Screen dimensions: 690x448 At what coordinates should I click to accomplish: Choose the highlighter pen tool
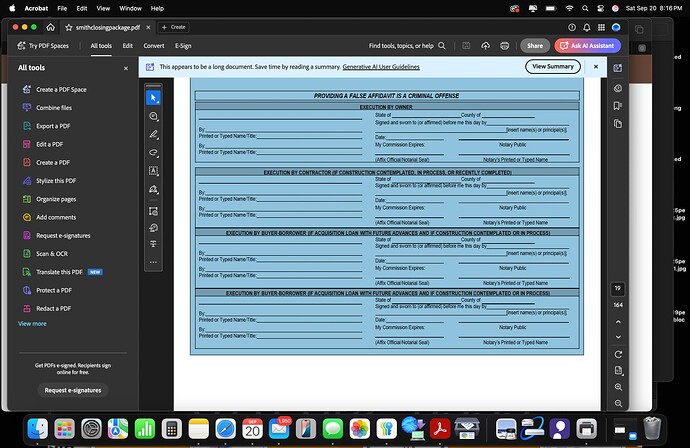coord(153,134)
